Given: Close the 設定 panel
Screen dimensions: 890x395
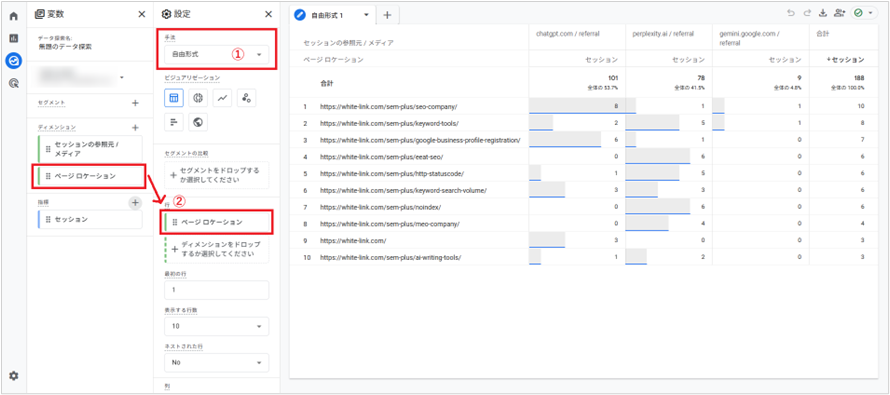Looking at the screenshot, I should pyautogui.click(x=268, y=14).
